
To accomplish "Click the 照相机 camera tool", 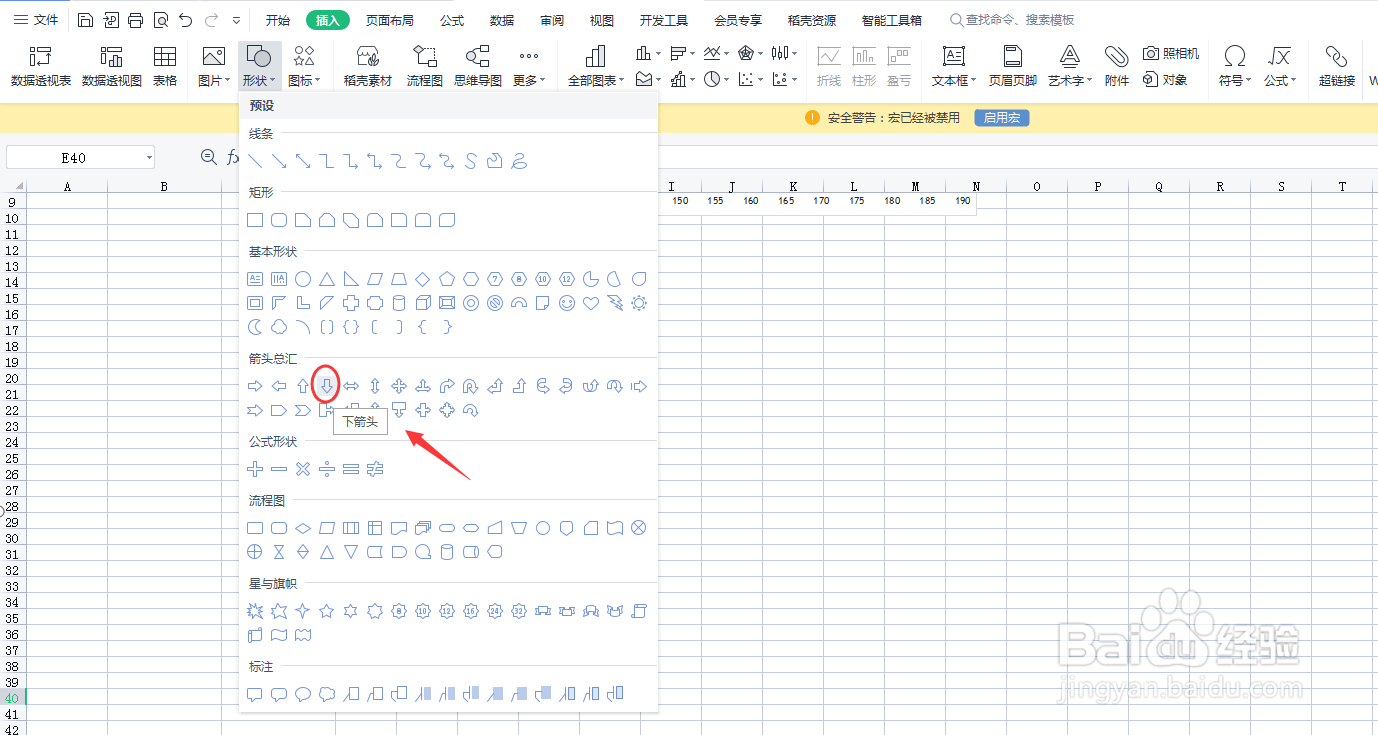I will point(1171,54).
